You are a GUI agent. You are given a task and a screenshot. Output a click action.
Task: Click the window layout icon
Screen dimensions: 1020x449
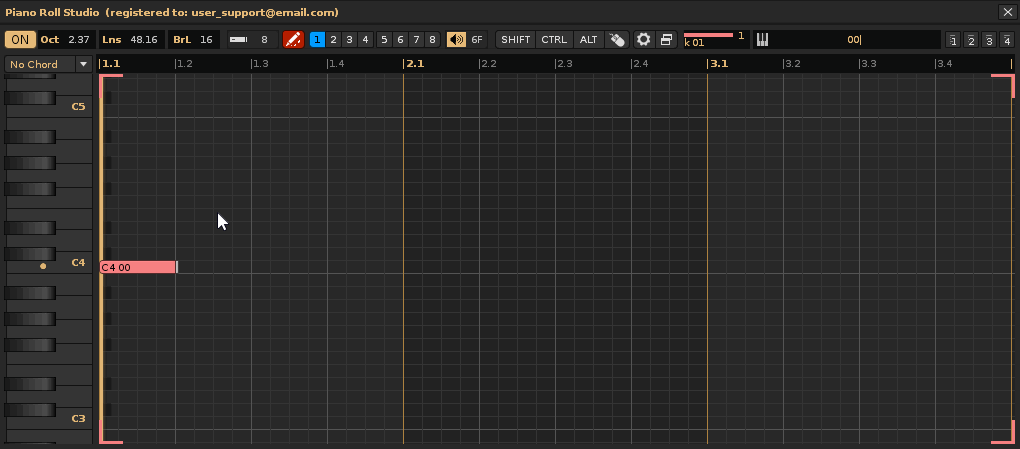(x=666, y=40)
